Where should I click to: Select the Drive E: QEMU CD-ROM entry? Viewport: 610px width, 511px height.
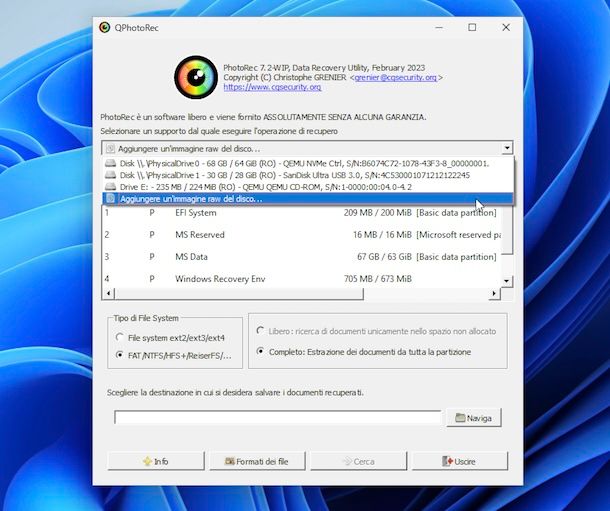pos(308,187)
